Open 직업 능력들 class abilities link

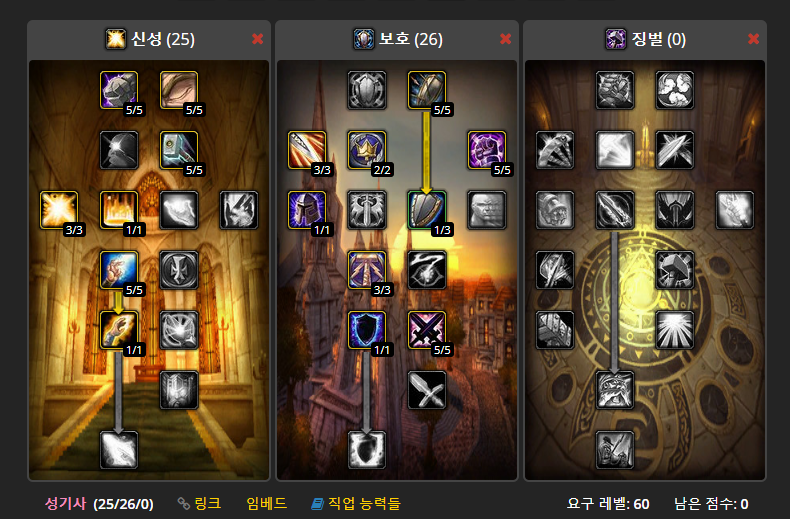(356, 503)
